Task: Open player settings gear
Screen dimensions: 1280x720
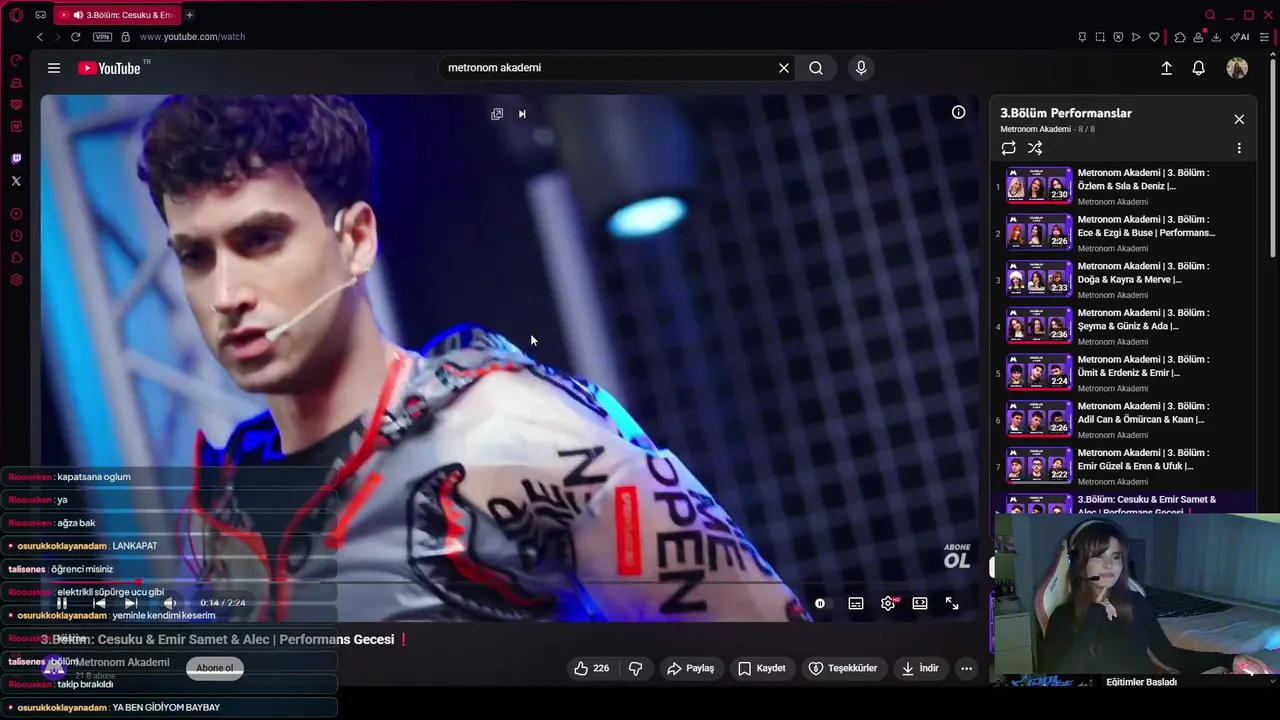Action: (x=888, y=603)
